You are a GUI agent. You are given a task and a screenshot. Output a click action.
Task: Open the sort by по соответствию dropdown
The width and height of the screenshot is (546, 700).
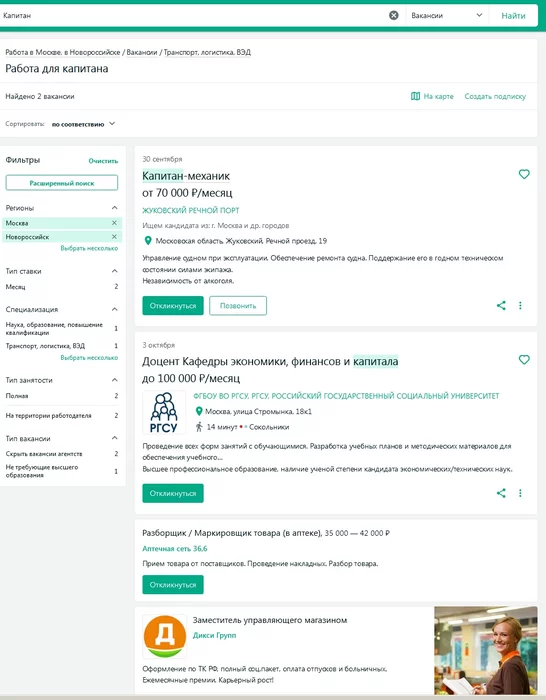tap(83, 124)
